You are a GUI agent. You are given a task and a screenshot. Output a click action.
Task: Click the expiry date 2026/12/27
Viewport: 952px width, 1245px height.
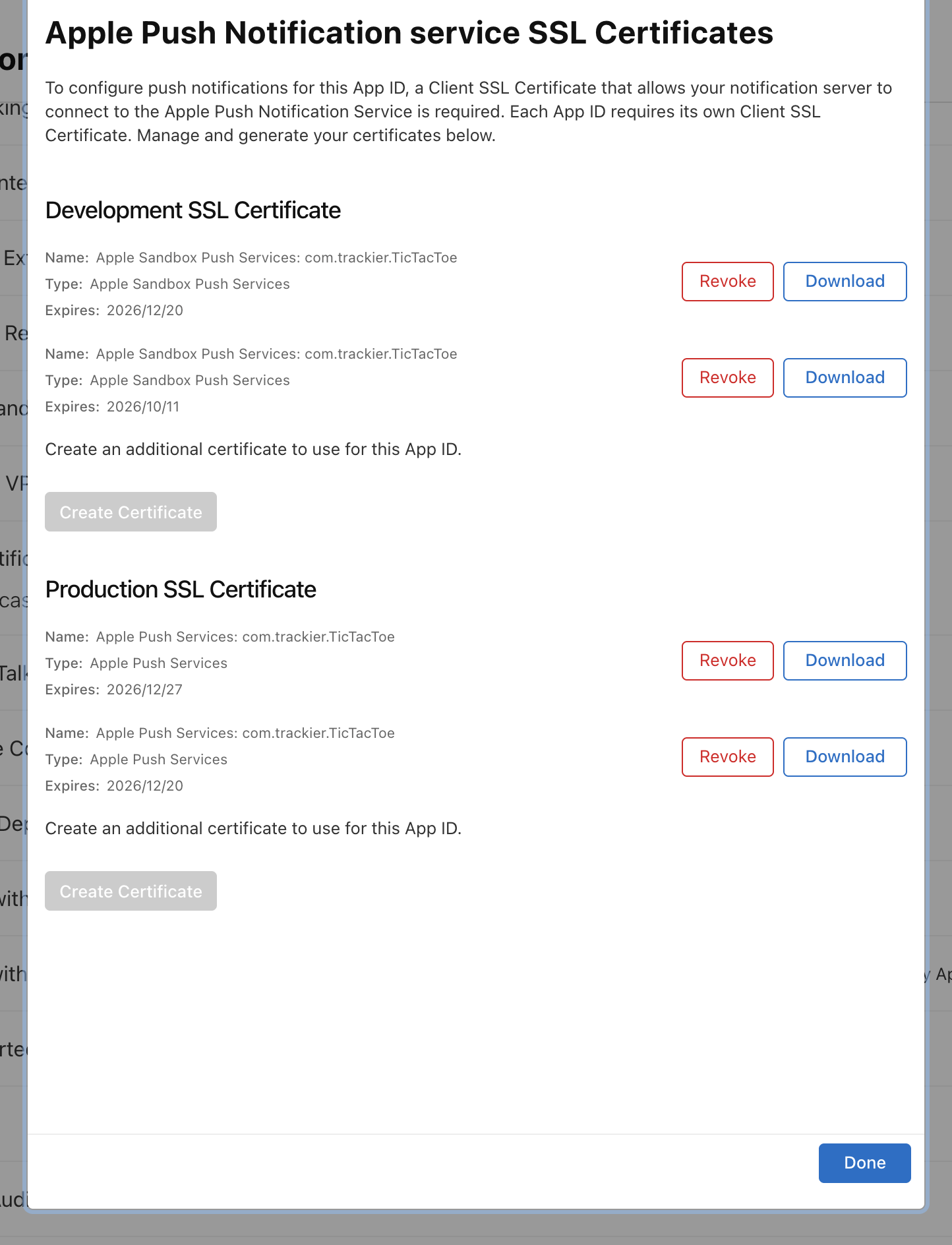pos(144,690)
